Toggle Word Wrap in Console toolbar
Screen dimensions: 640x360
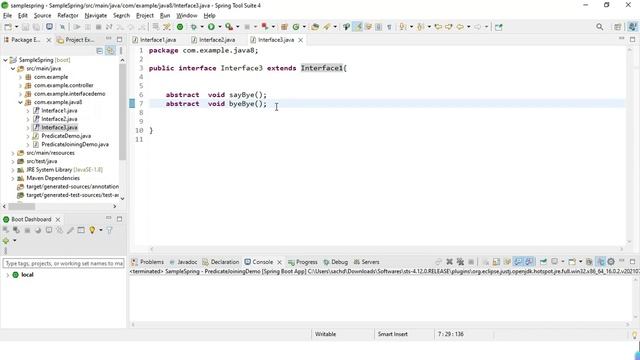[507, 262]
